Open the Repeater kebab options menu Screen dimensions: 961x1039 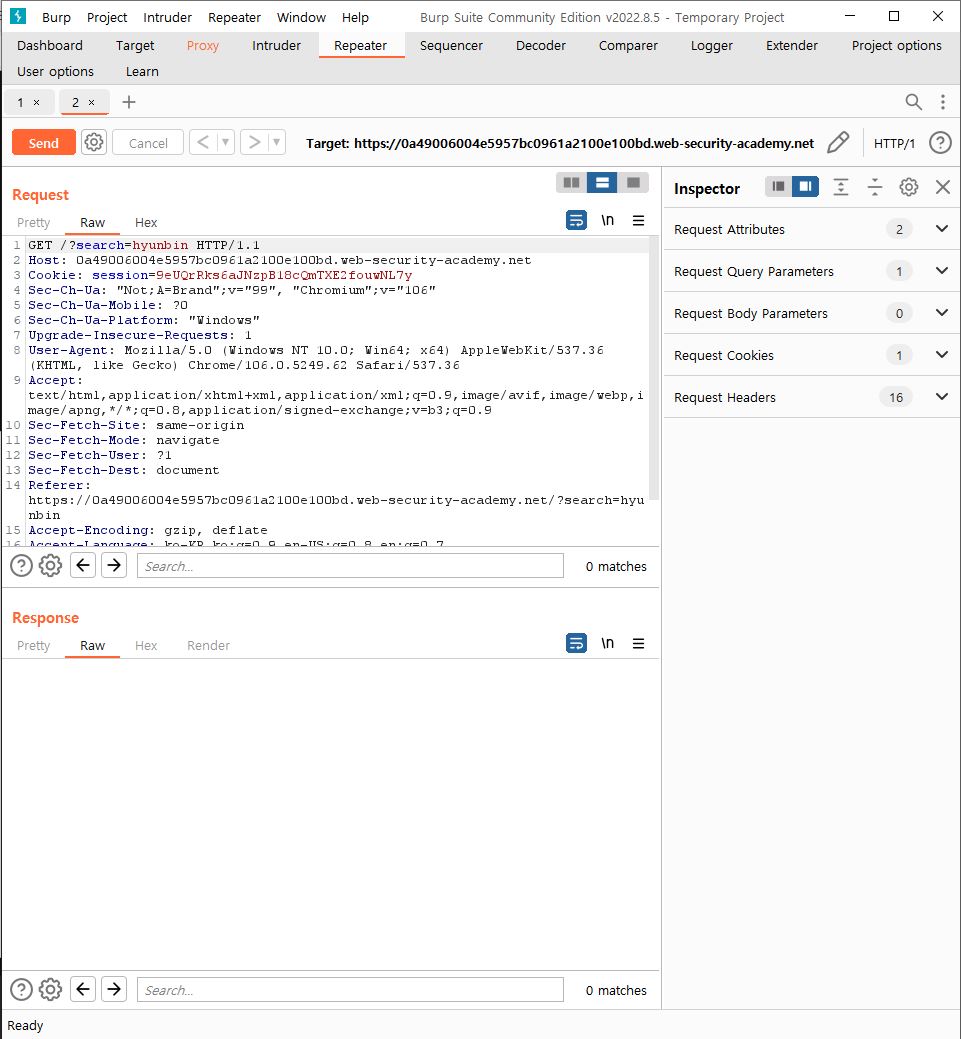[x=942, y=102]
